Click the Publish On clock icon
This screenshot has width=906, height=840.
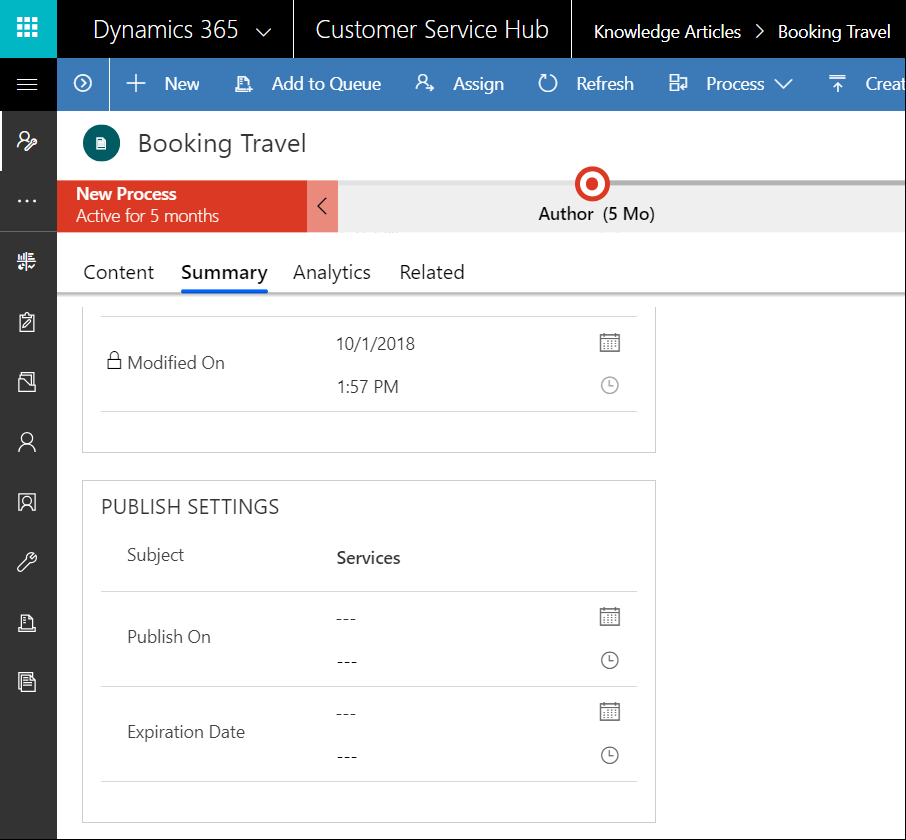[x=609, y=661]
